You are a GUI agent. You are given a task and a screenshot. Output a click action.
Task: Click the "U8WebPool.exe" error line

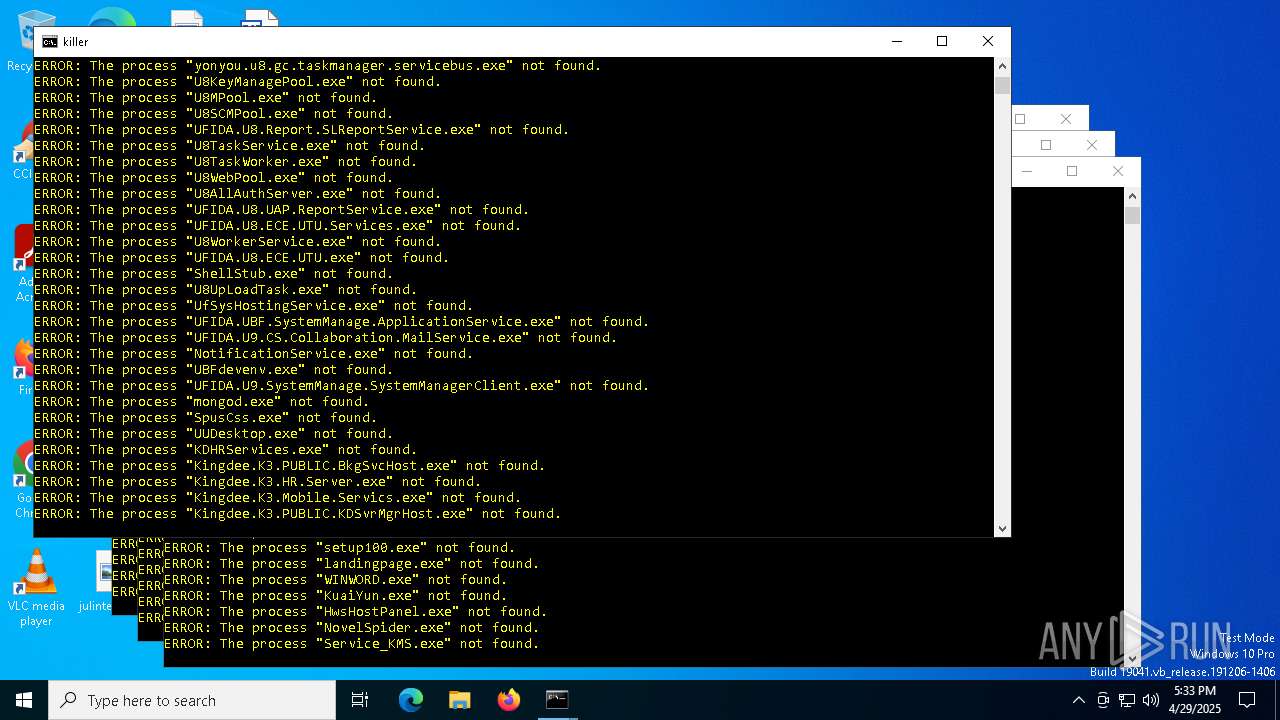pos(213,178)
